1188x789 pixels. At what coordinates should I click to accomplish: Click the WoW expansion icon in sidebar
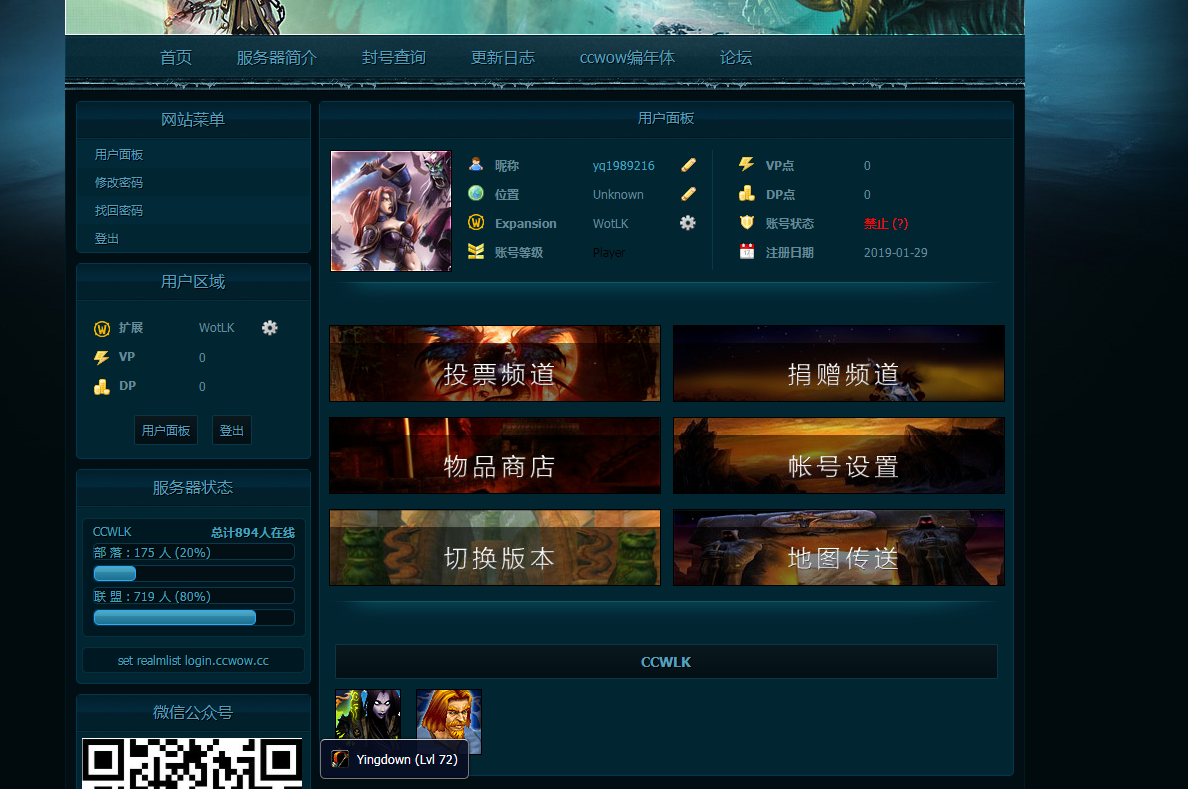tap(102, 328)
